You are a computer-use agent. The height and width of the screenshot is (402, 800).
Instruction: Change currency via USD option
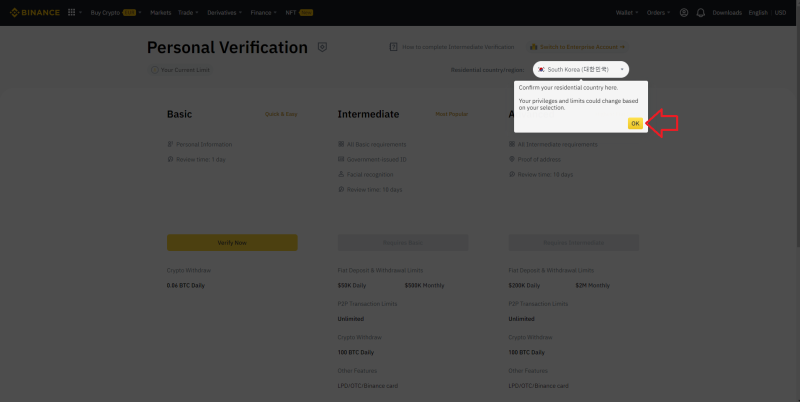coord(781,13)
